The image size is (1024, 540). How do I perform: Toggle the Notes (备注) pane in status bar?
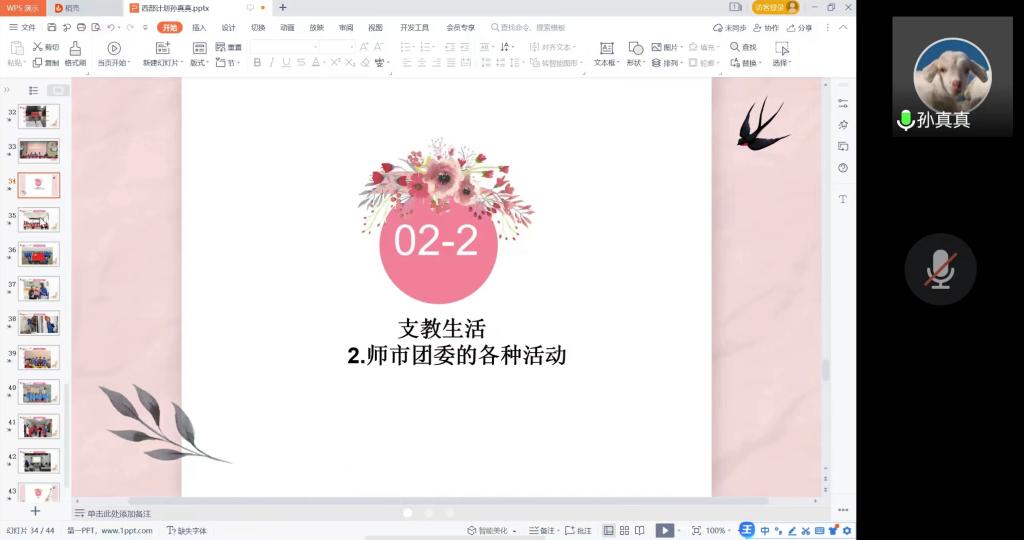[542, 531]
